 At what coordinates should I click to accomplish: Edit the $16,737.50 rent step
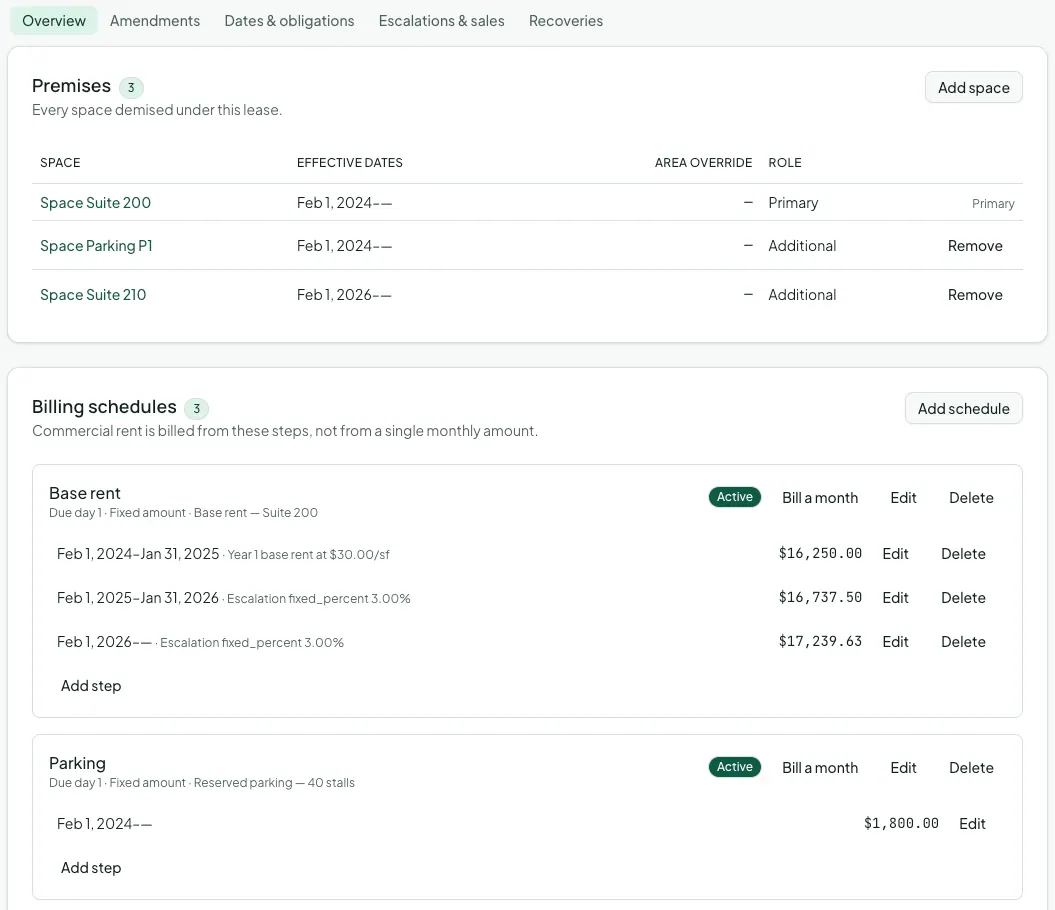coord(895,598)
